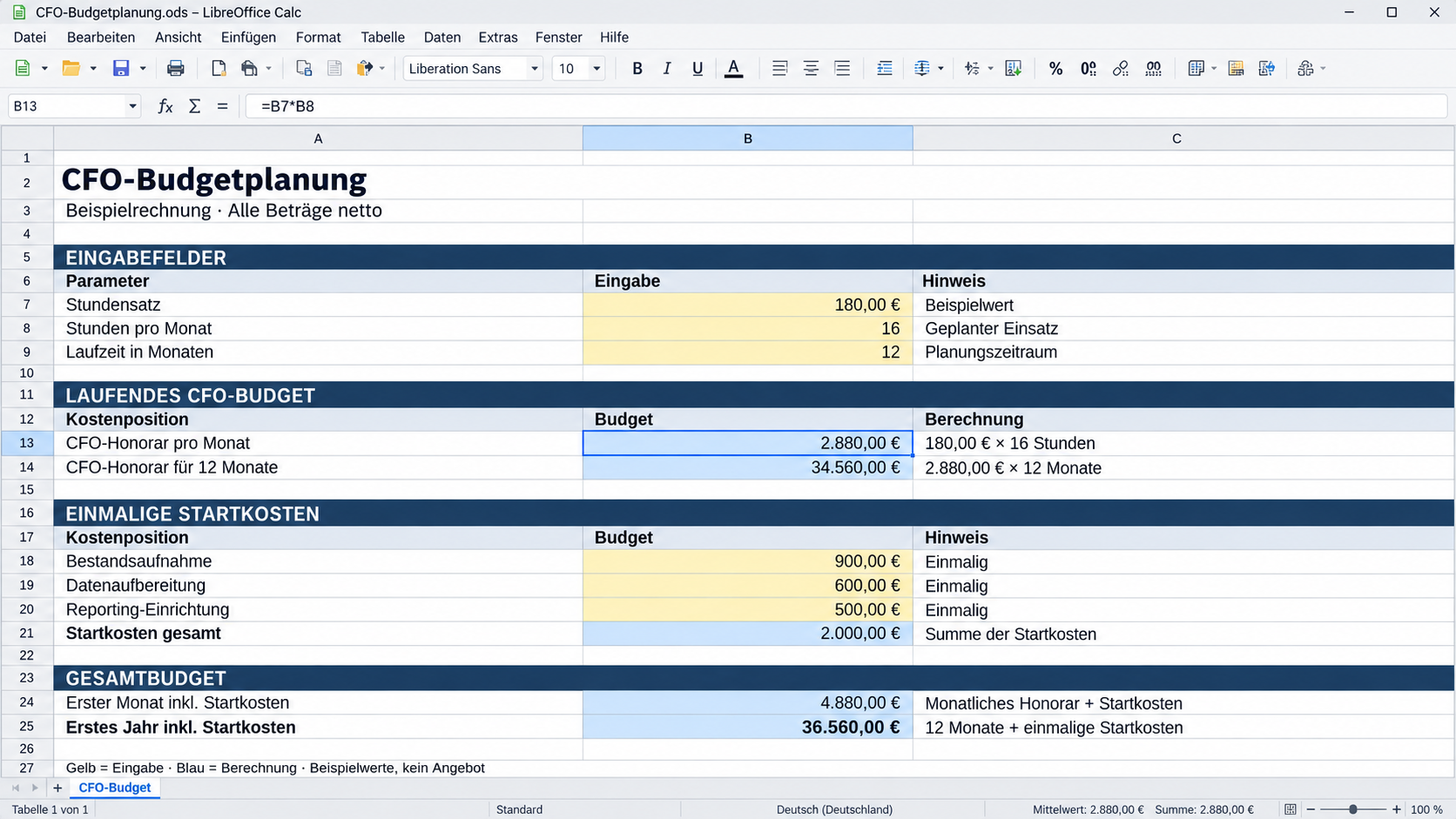
Task: Expand the open-file recent documents arrow
Action: point(93,69)
